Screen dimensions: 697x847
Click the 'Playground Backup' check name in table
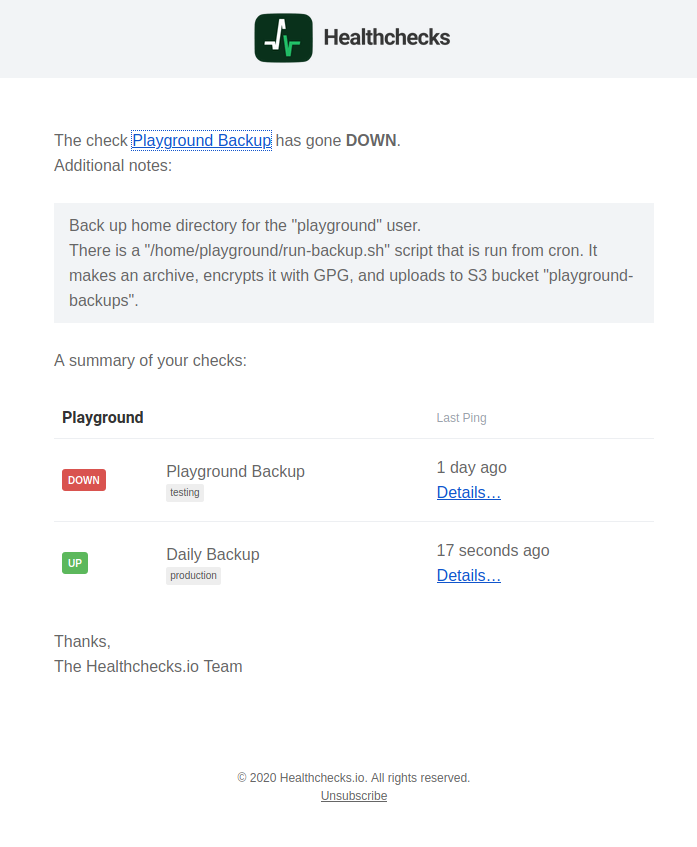coord(236,472)
